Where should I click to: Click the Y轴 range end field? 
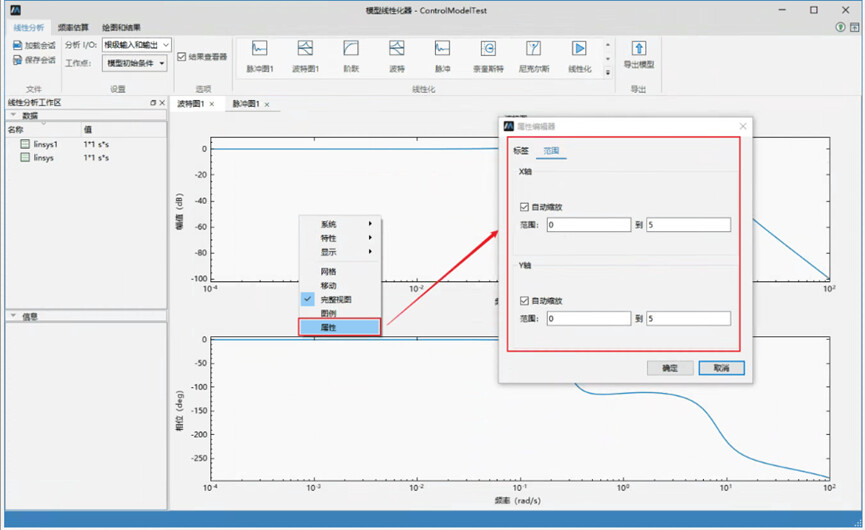[688, 318]
